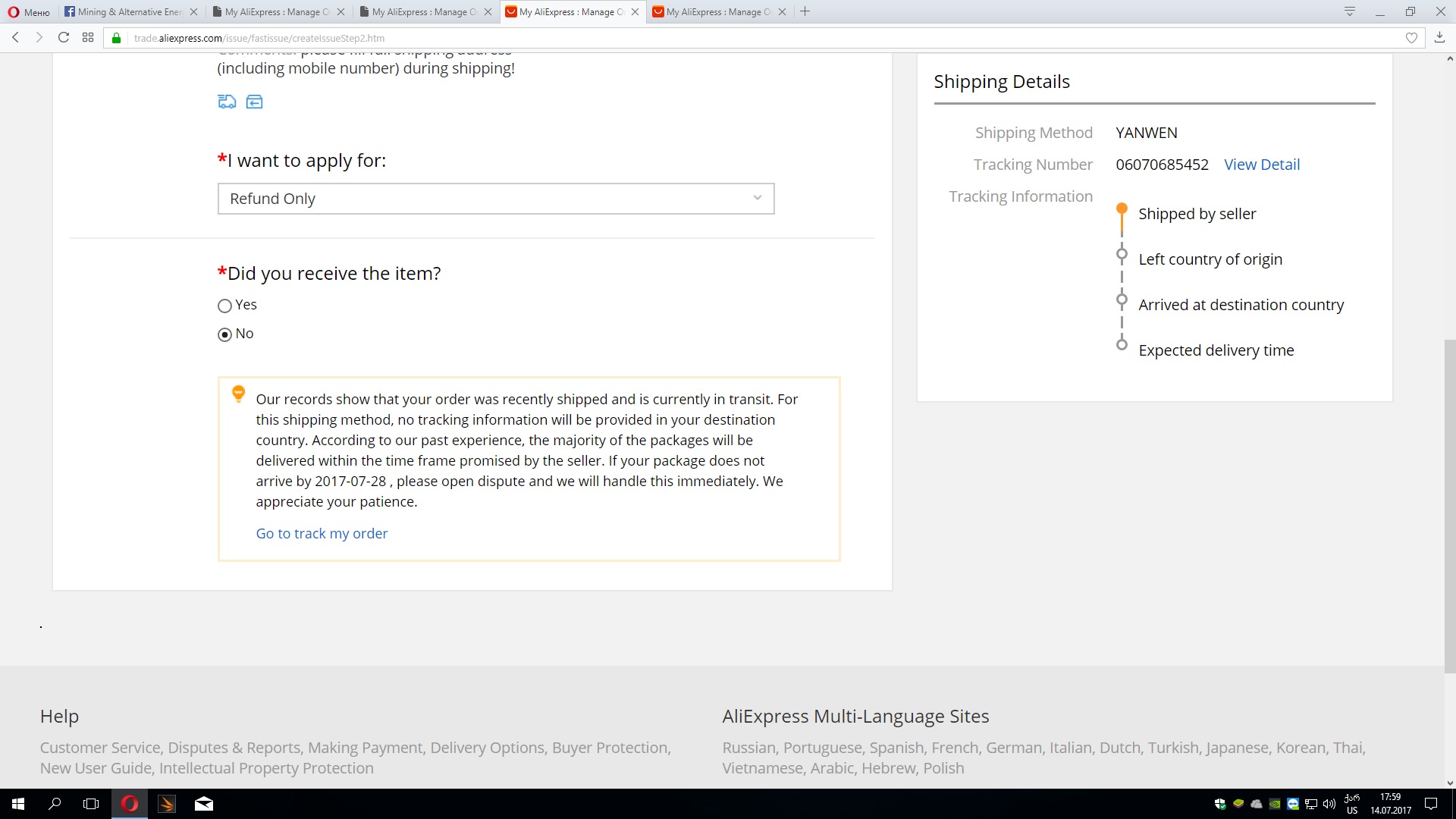Click the heart bookmark icon in address bar
Image resolution: width=1456 pixels, height=819 pixels.
pyautogui.click(x=1411, y=38)
